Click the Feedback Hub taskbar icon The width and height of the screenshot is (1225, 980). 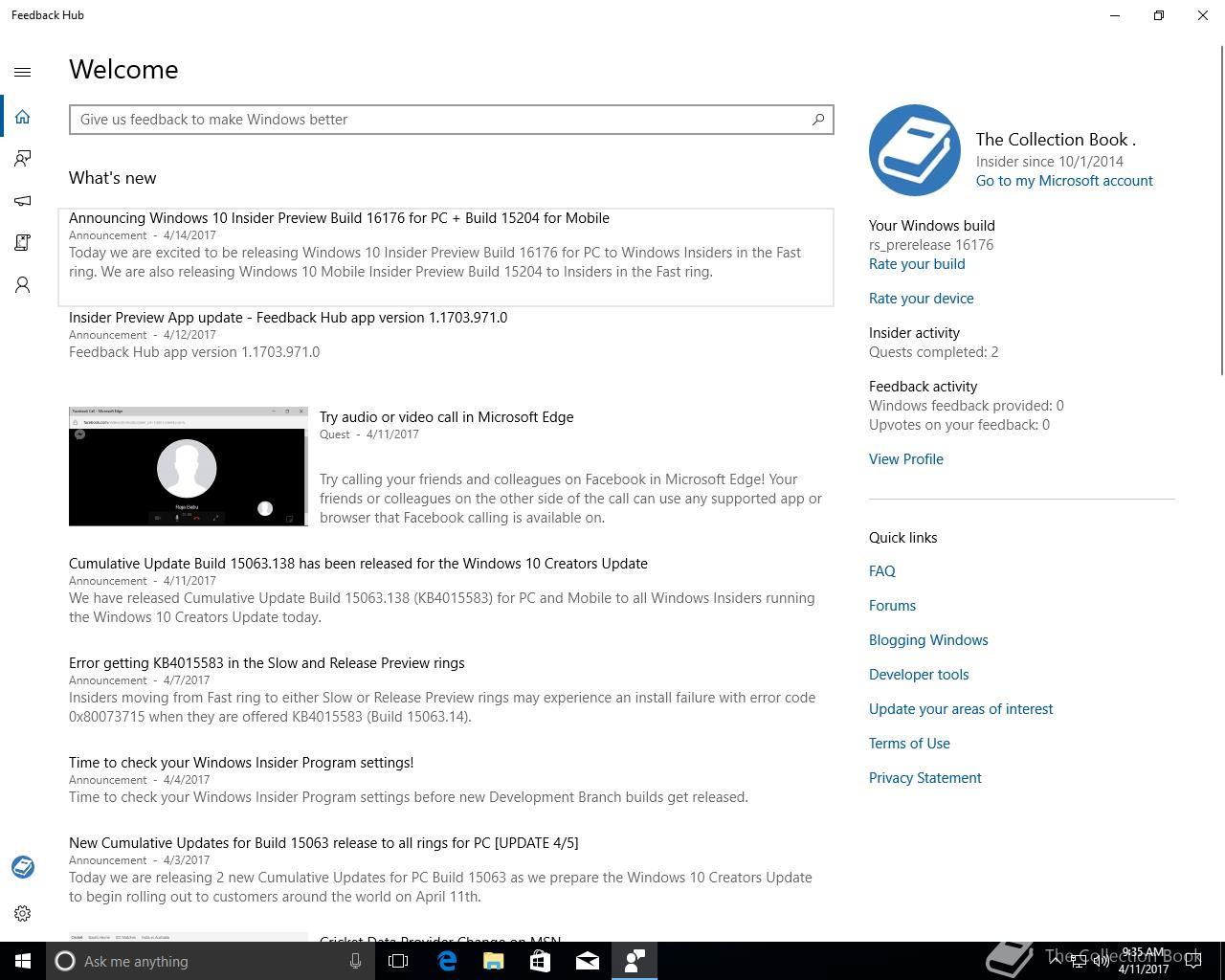634,961
